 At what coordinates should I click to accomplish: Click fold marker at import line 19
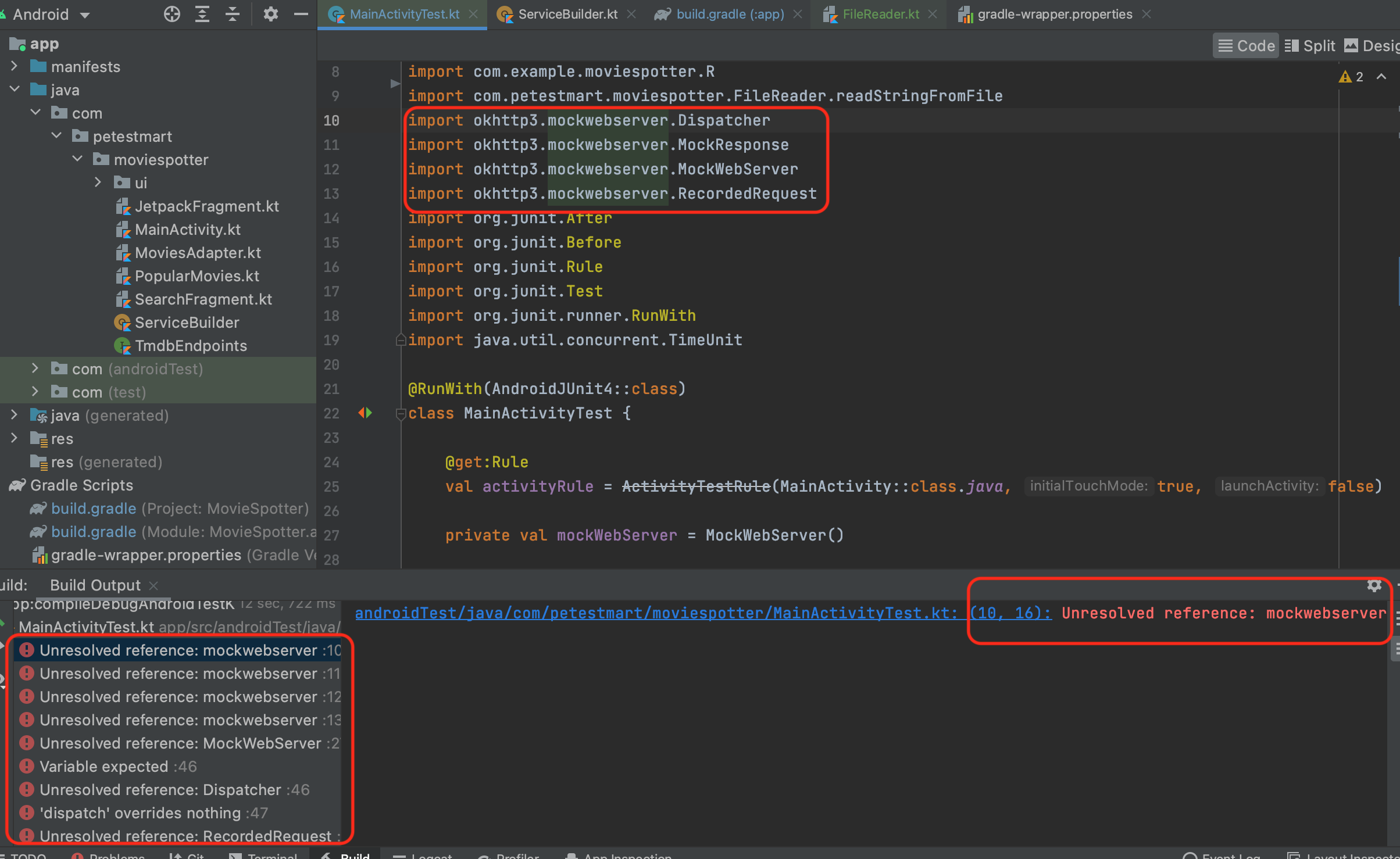click(x=401, y=339)
